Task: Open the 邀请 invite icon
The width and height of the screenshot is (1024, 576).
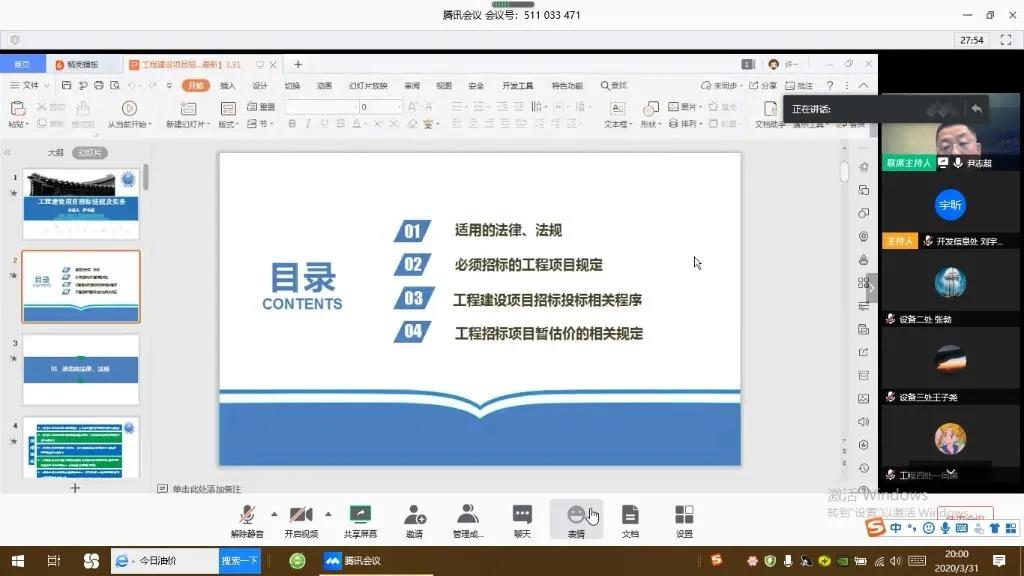Action: click(414, 515)
